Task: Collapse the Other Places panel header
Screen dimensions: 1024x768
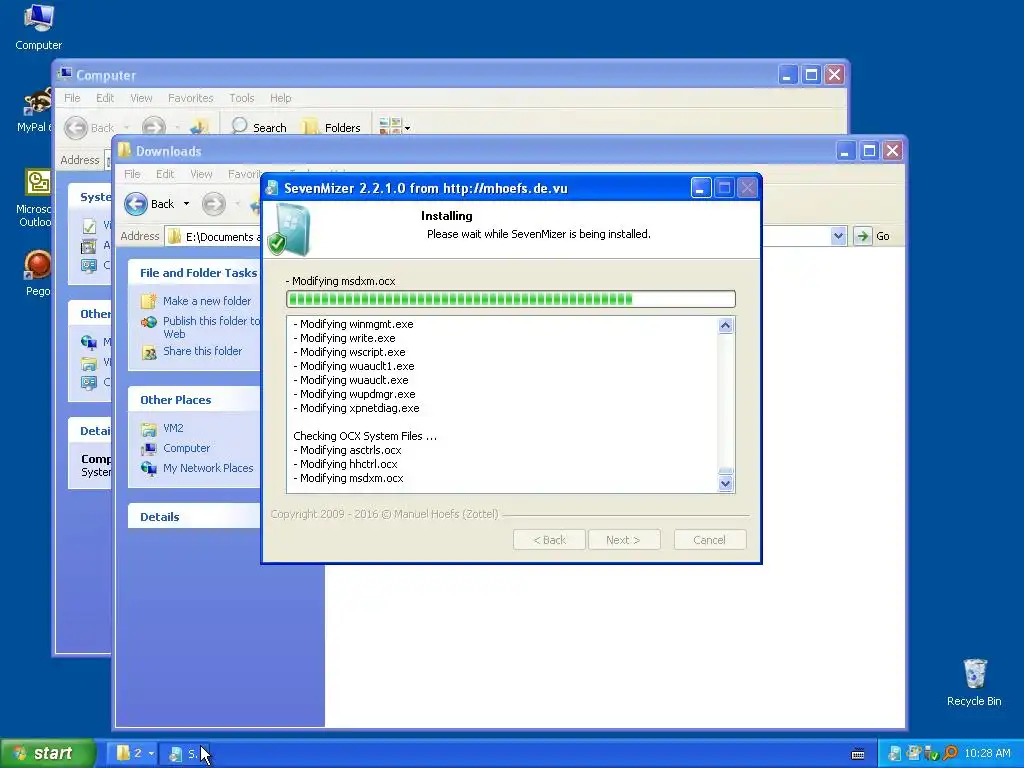Action: (x=195, y=400)
